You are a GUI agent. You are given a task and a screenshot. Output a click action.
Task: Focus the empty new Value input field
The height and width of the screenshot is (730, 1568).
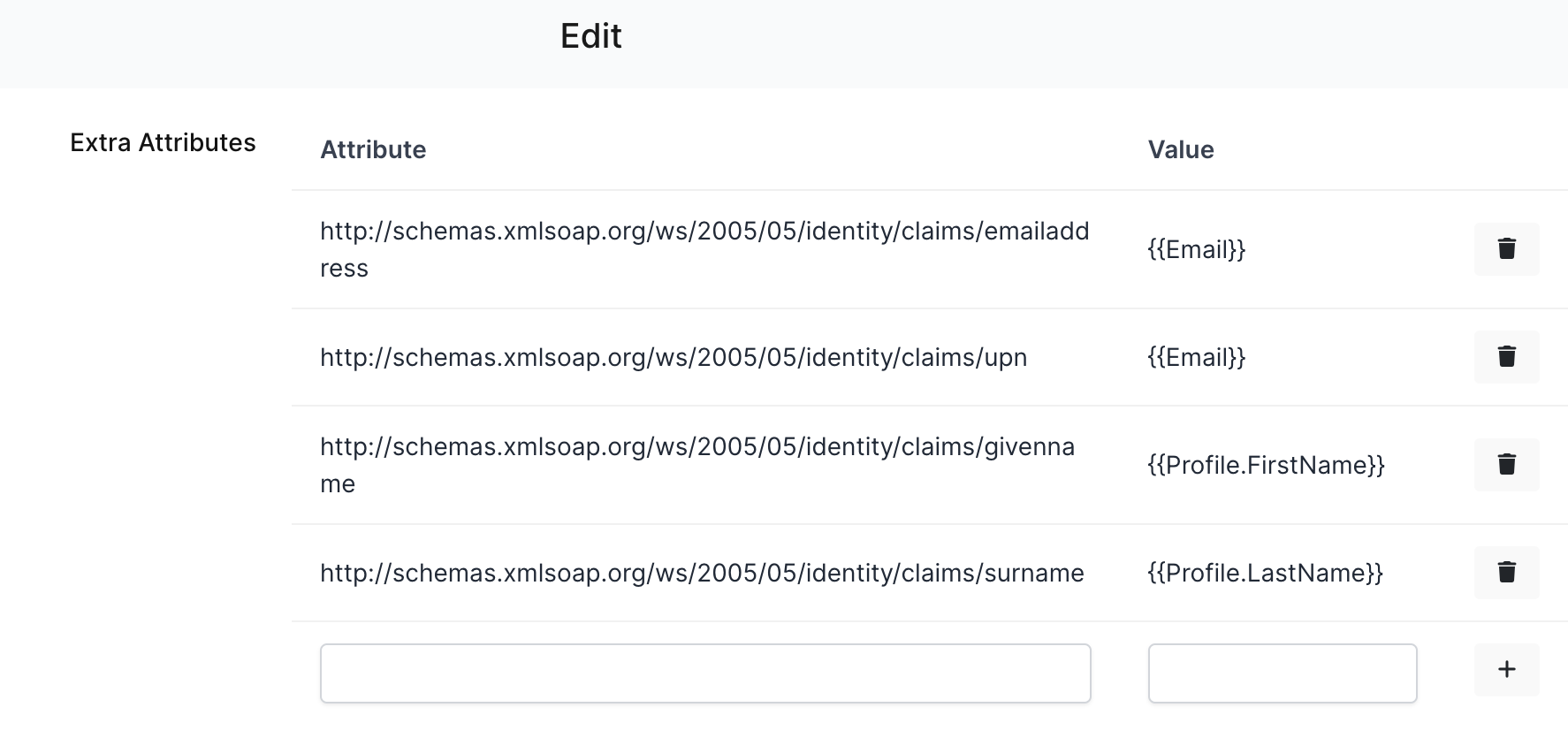point(1282,673)
